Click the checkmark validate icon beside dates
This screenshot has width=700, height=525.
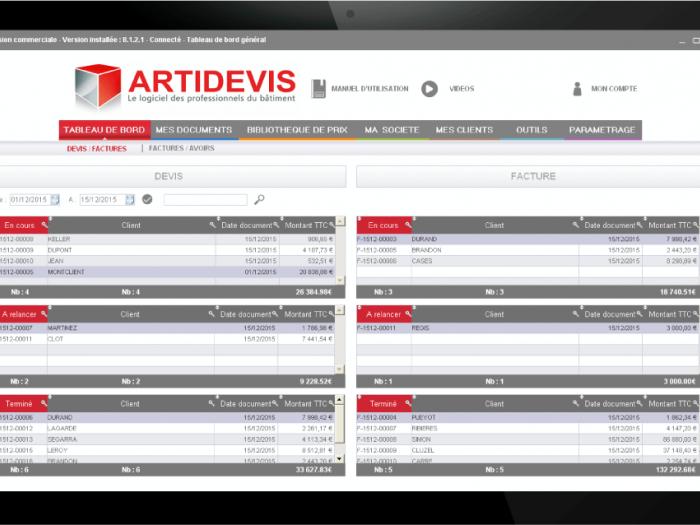pos(147,199)
